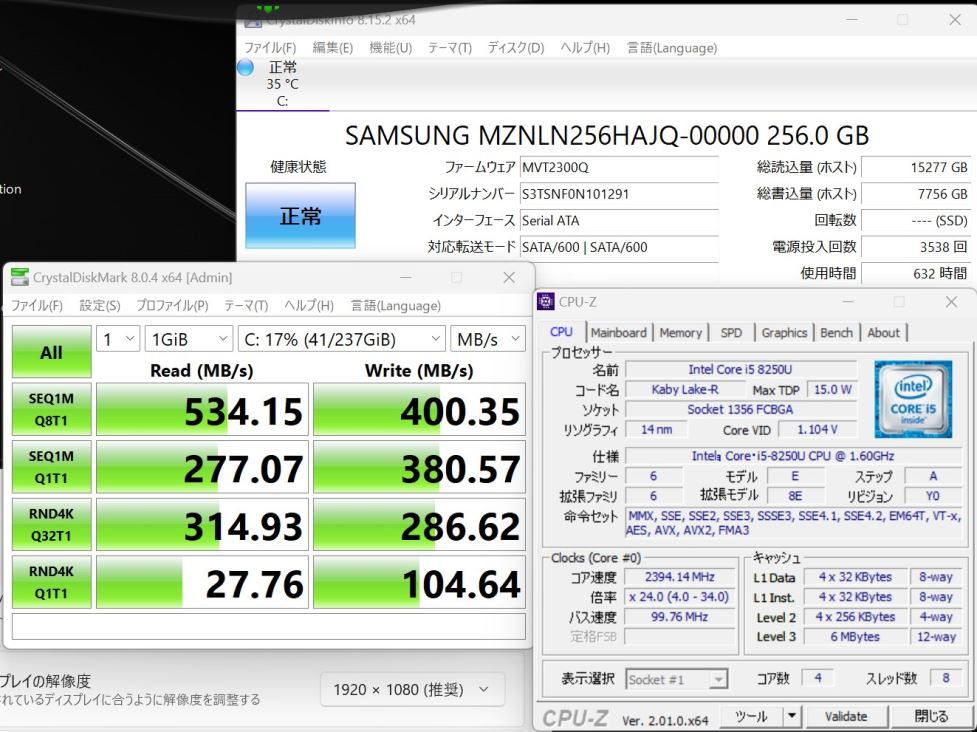Switch to the Graphics tab in CPU-Z

(784, 333)
